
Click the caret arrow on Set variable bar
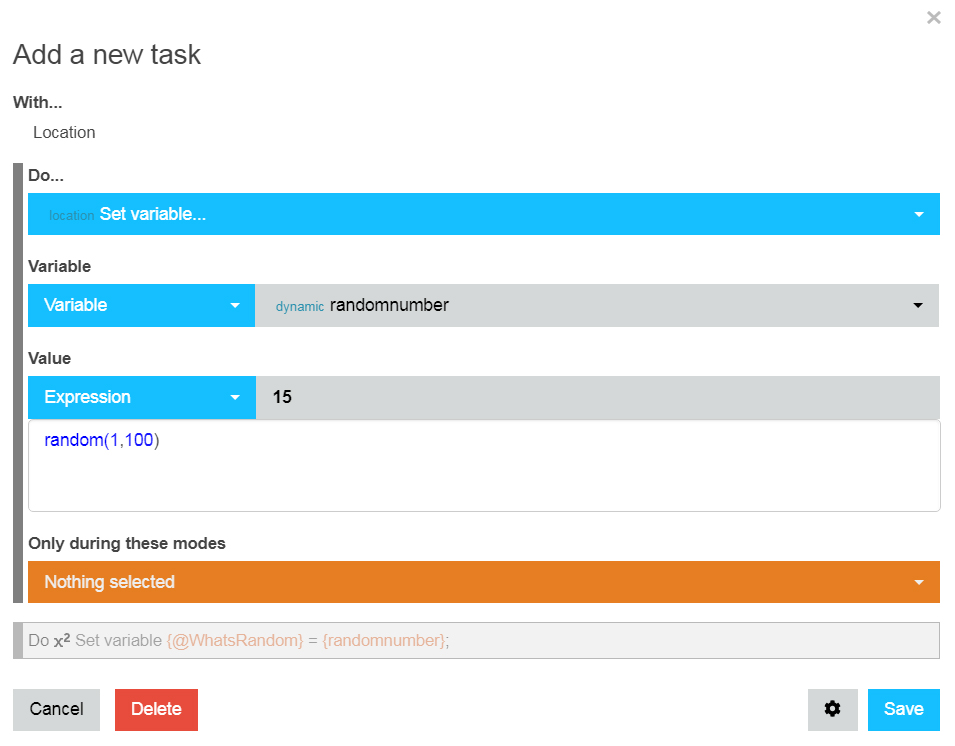click(x=918, y=214)
